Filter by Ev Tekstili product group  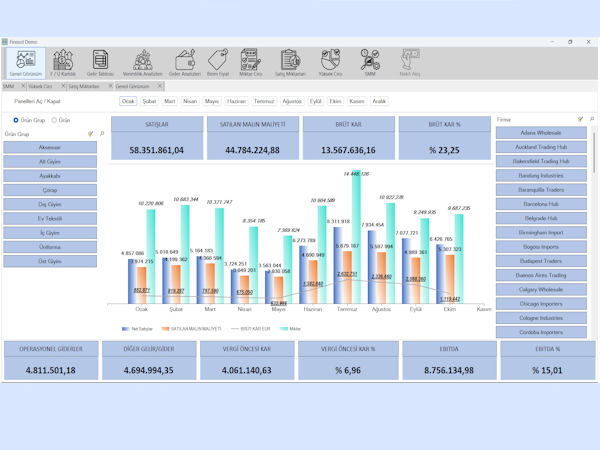(x=50, y=218)
